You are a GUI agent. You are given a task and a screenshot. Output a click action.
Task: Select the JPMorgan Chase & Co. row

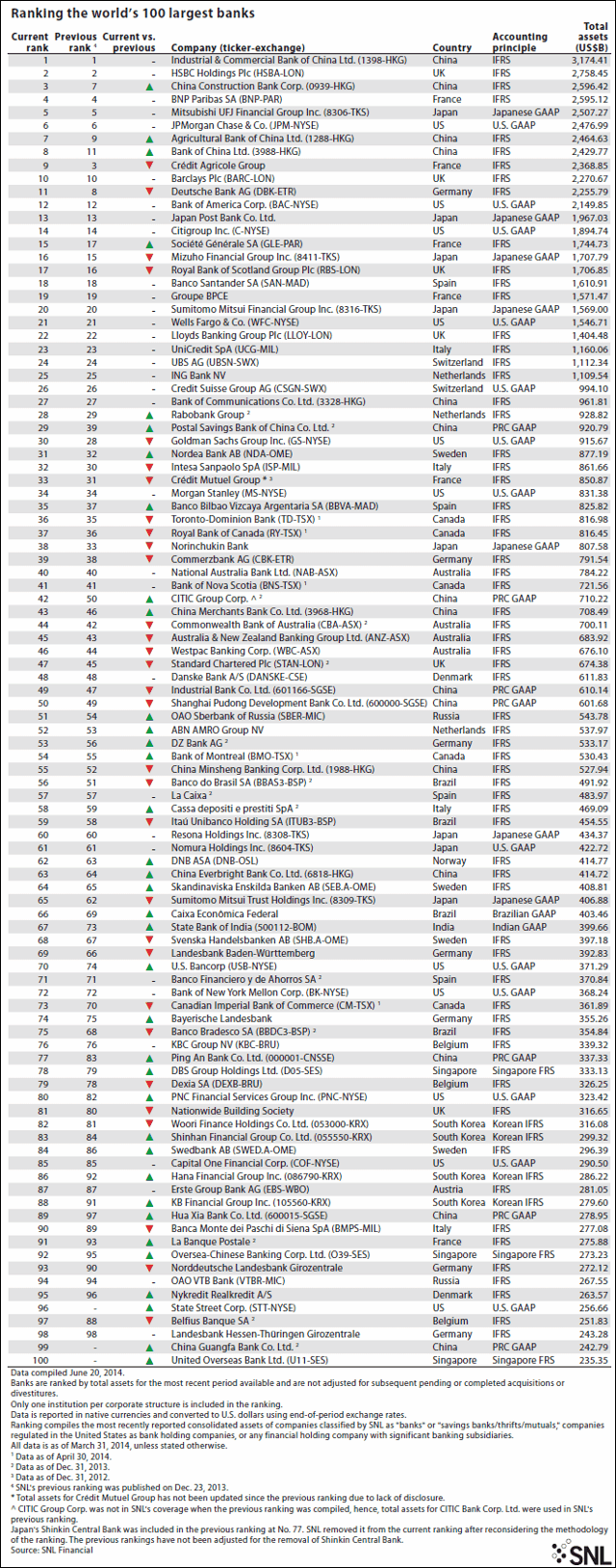coord(309,126)
